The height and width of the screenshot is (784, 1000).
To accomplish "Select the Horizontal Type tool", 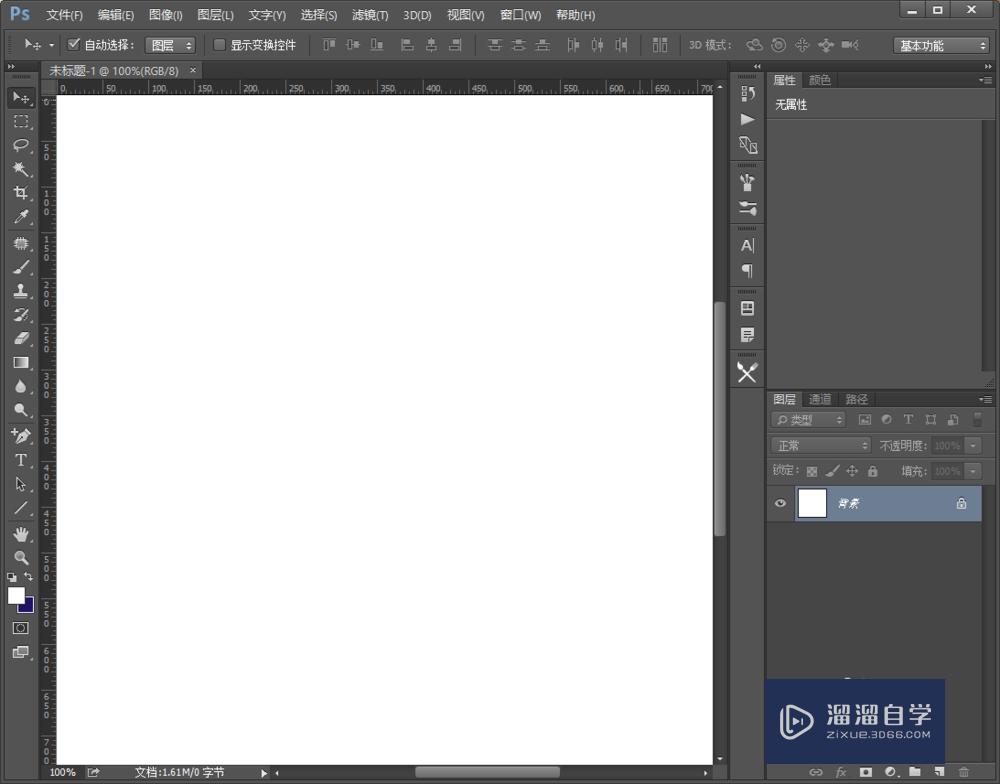I will coord(20,460).
